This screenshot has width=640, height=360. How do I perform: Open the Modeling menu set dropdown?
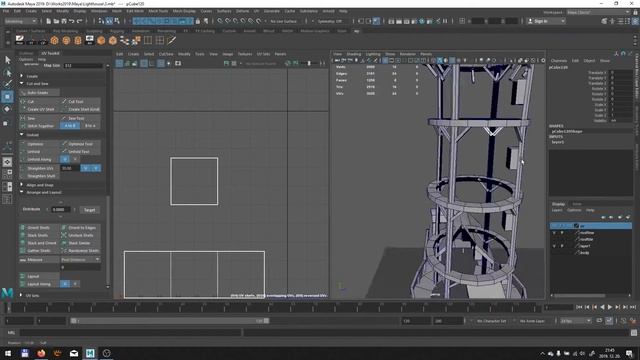[20, 21]
